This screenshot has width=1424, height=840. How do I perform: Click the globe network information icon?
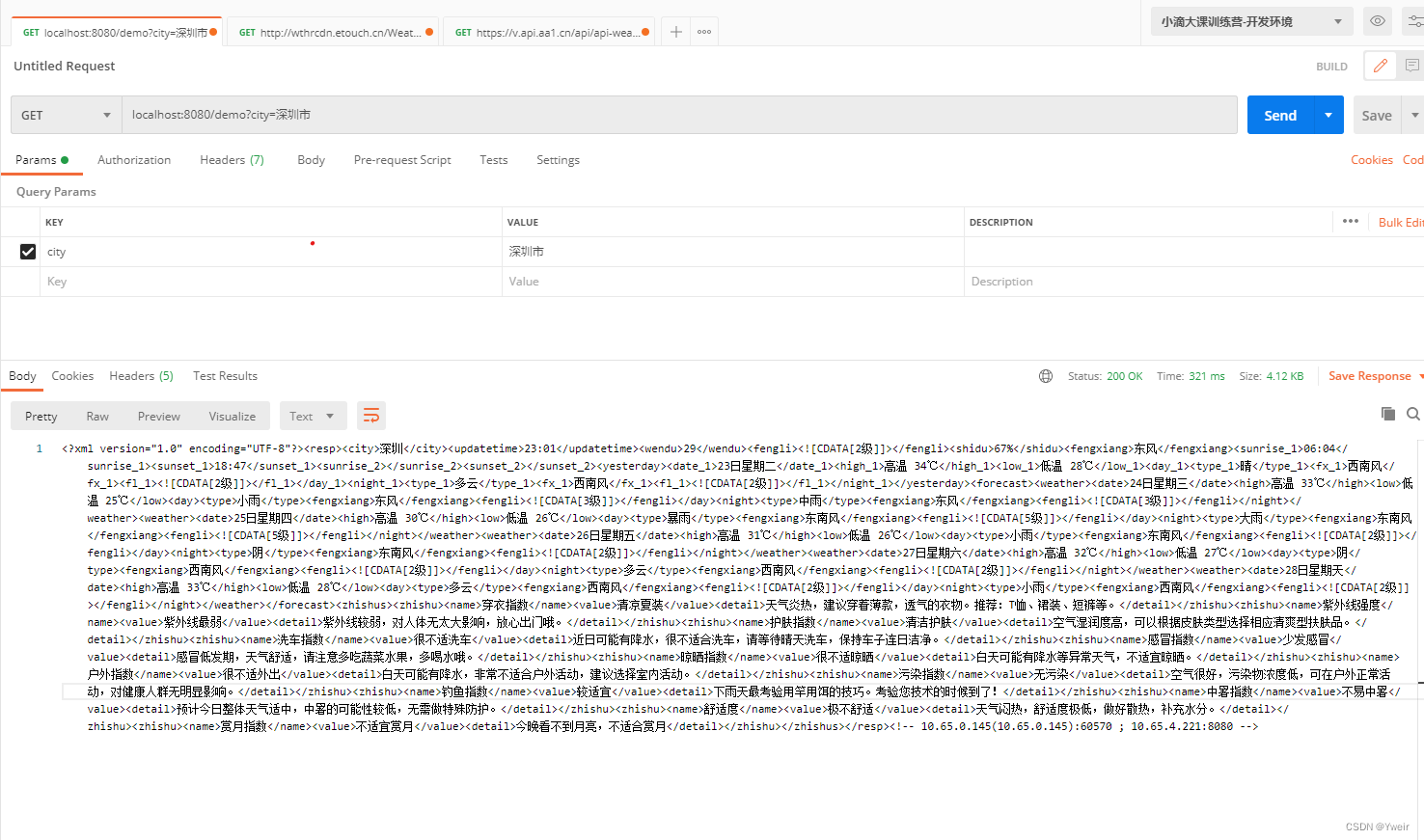tap(1046, 376)
